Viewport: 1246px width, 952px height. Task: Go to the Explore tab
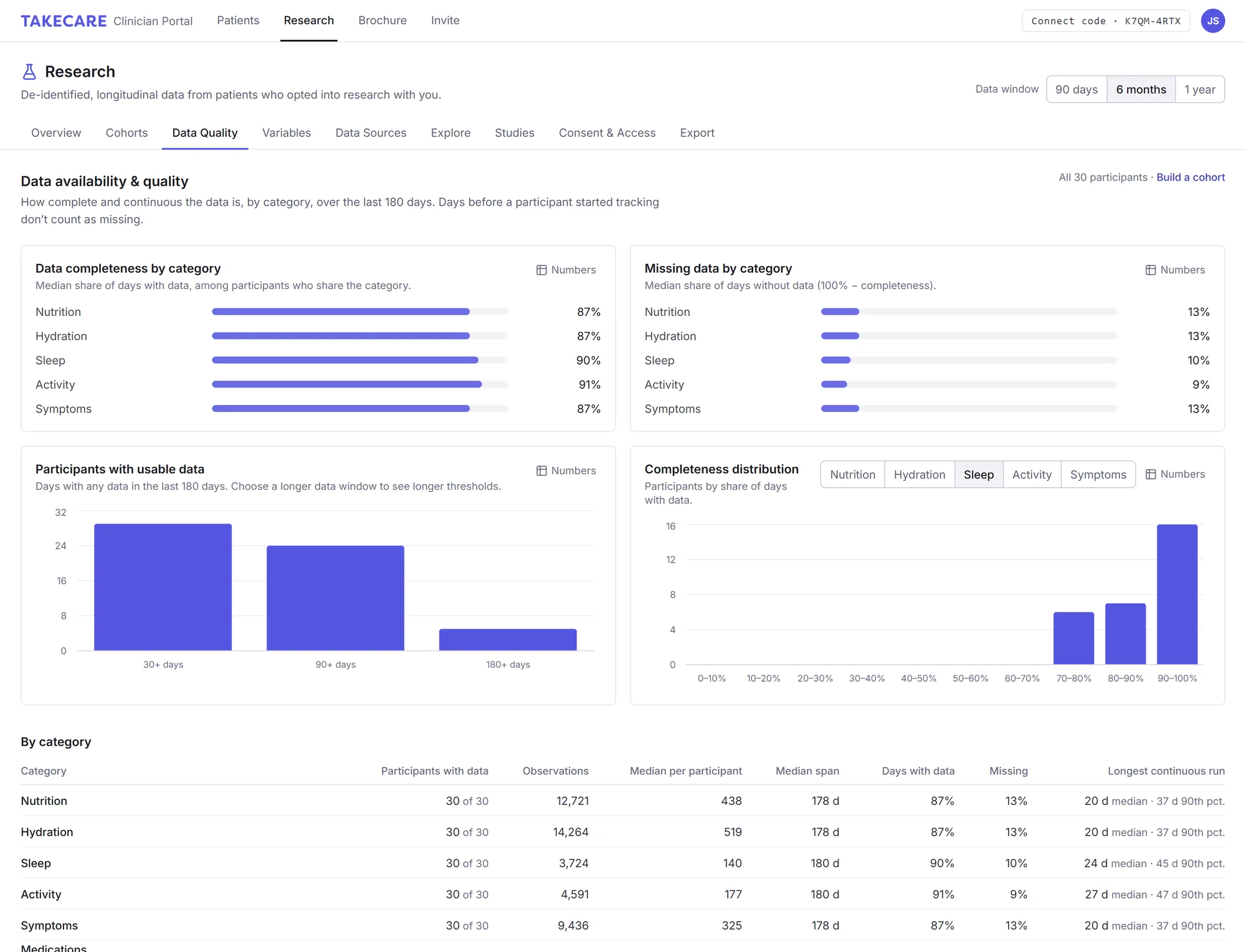(450, 133)
